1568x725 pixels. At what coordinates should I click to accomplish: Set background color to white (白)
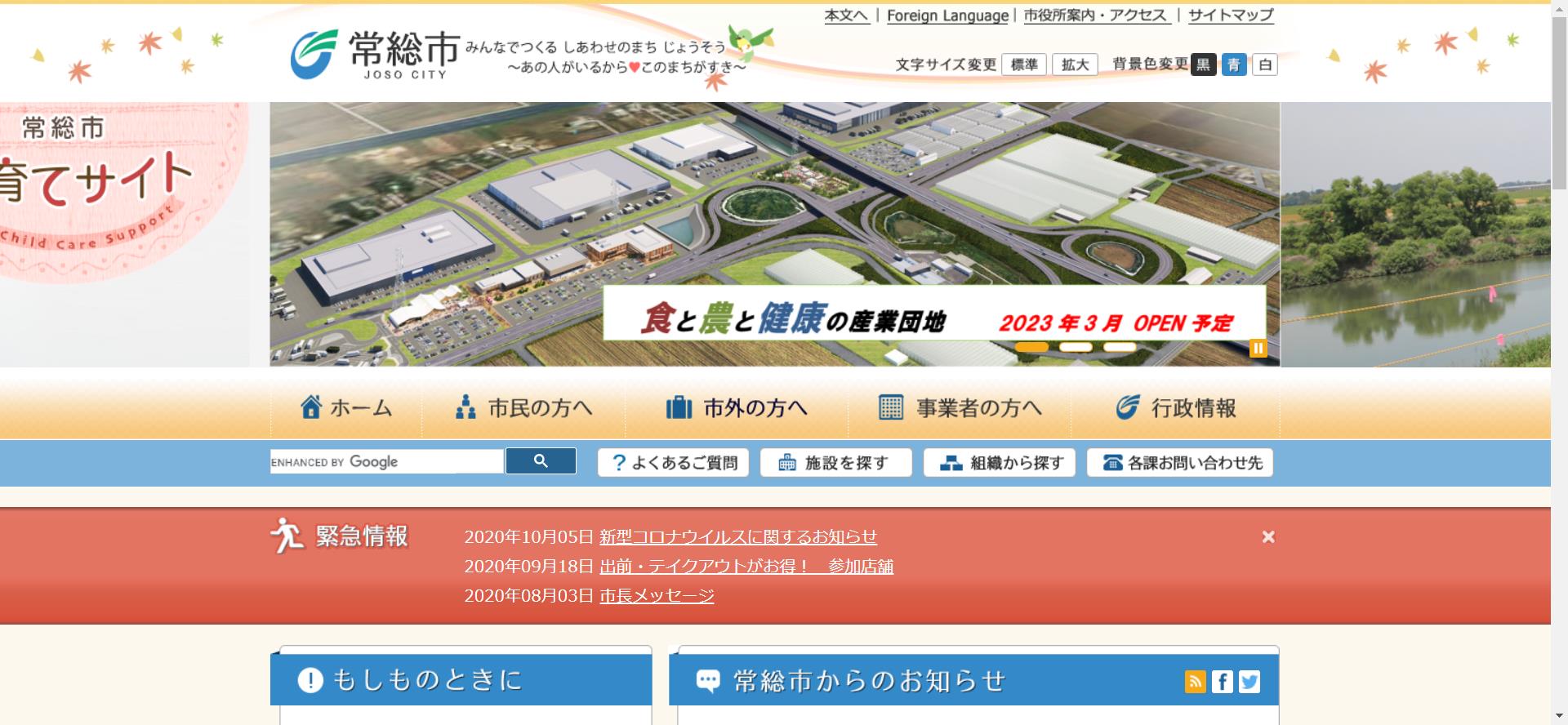point(1265,64)
